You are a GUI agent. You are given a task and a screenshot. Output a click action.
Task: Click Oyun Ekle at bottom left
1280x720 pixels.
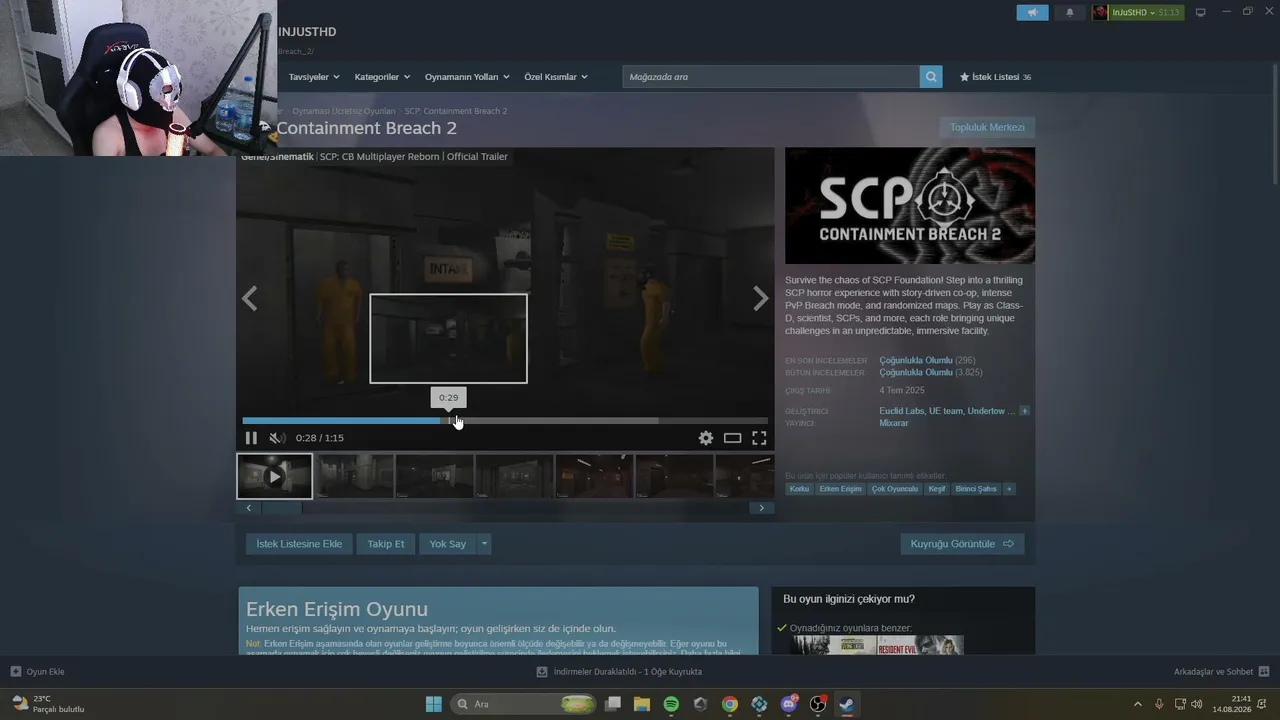pos(37,672)
